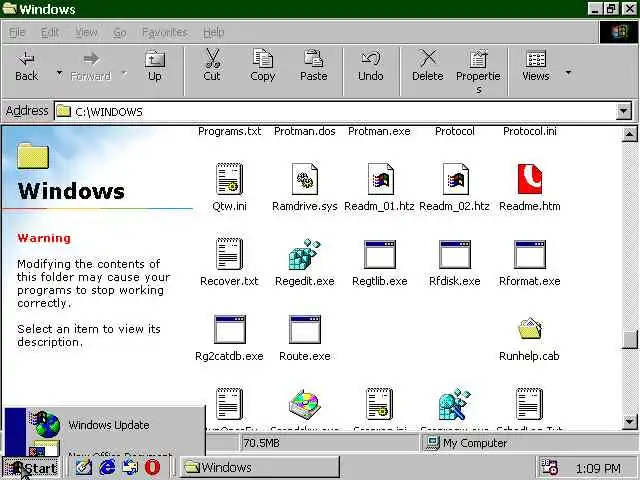Click the Protocol.ini file name

[530, 131]
